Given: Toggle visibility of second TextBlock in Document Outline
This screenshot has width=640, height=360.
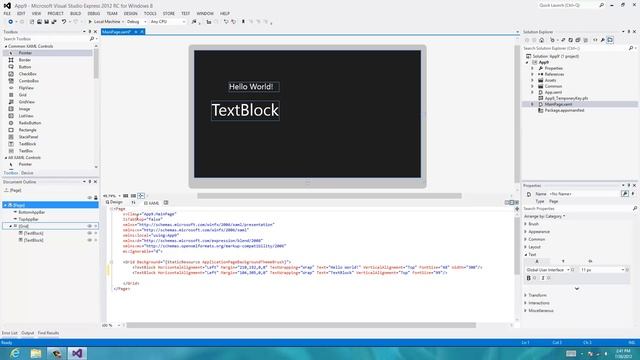Looking at the screenshot, I should (89, 240).
